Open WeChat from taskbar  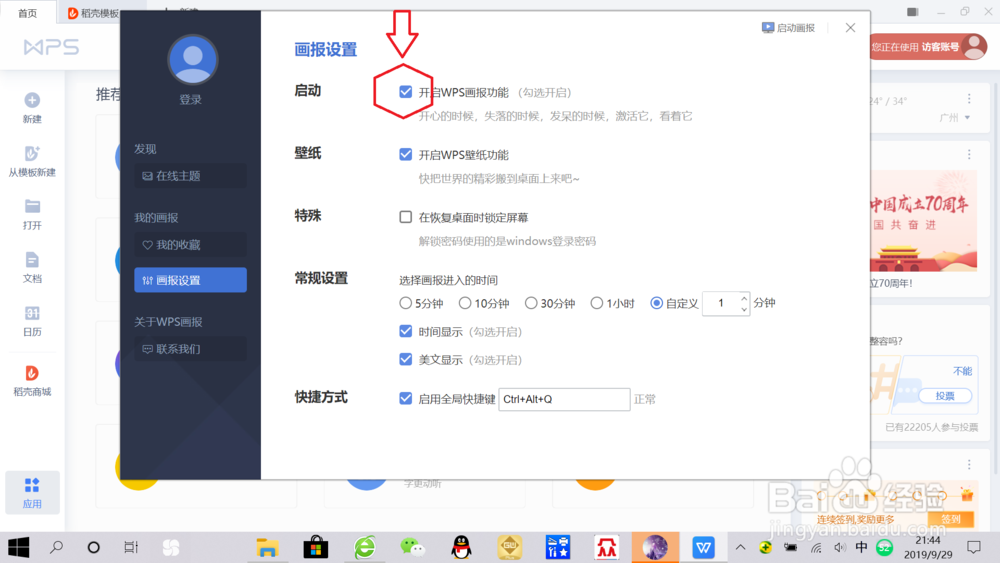[x=413, y=547]
